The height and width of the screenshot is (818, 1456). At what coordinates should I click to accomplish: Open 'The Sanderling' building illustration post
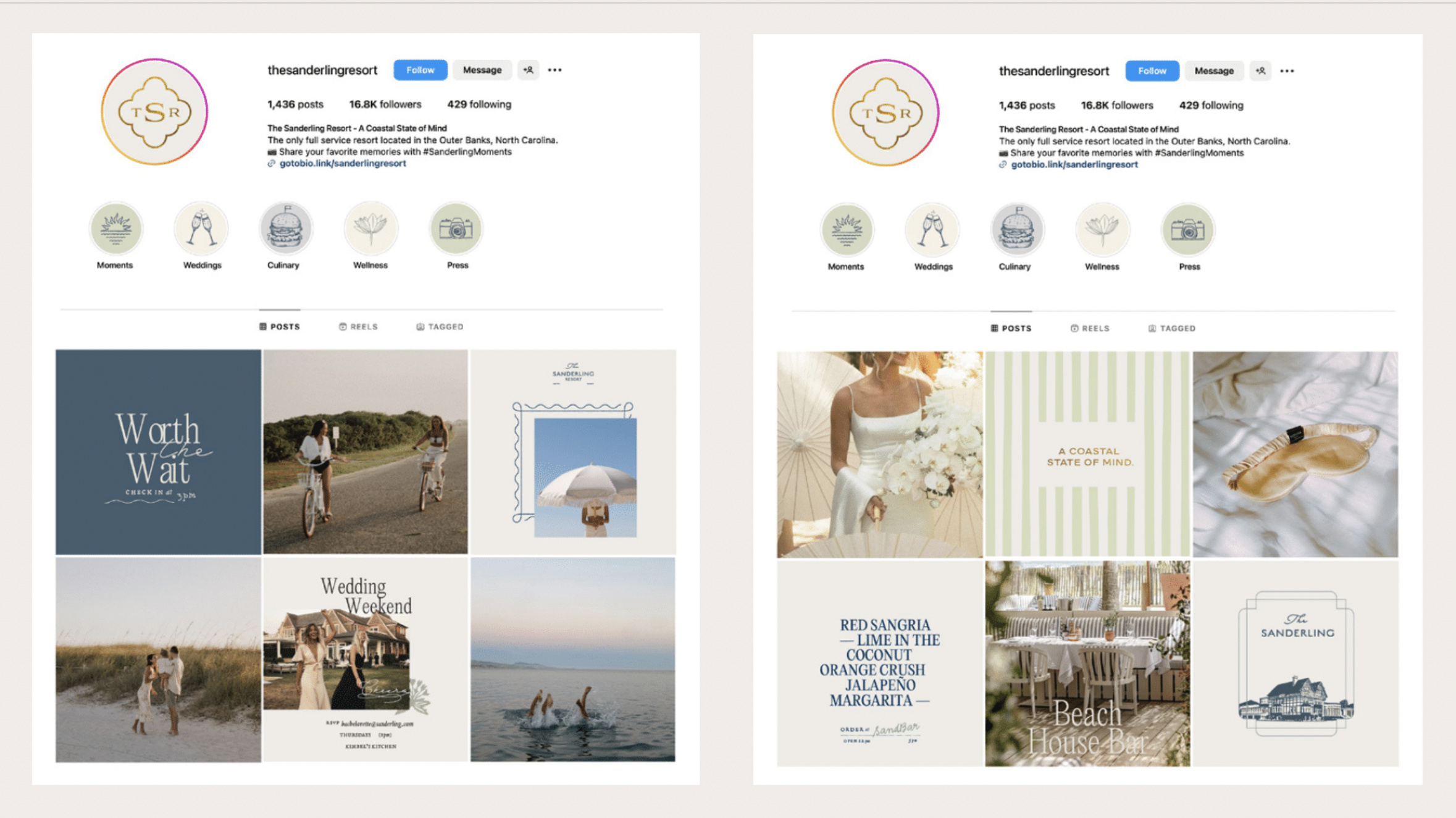click(x=1295, y=664)
